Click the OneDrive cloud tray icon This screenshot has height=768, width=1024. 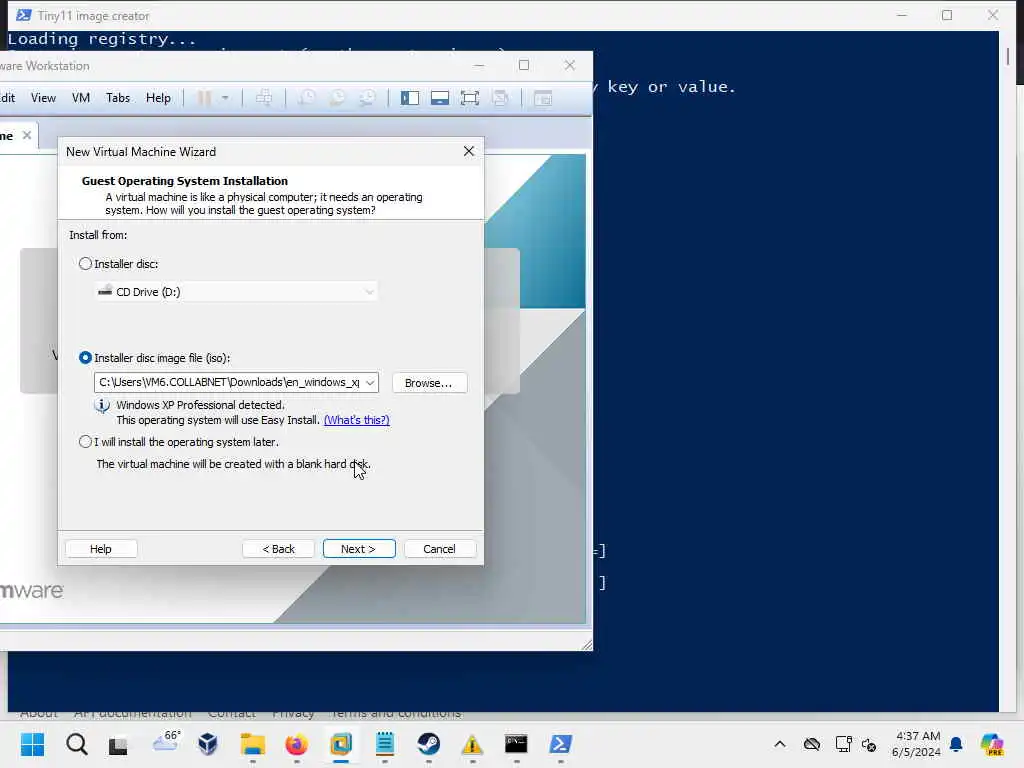point(812,744)
